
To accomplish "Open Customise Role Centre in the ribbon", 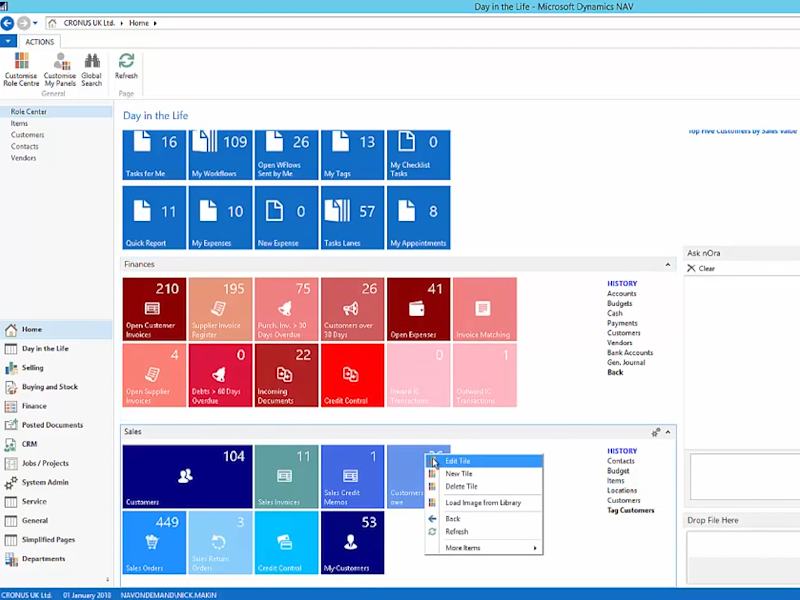I will pos(21,69).
